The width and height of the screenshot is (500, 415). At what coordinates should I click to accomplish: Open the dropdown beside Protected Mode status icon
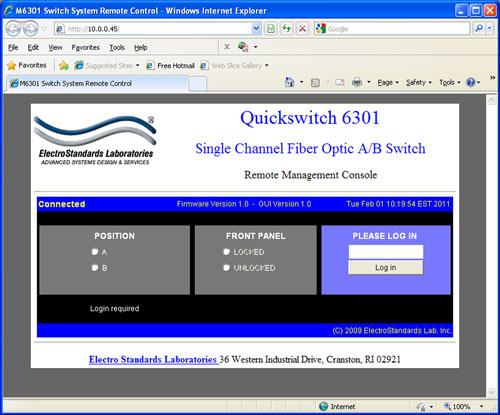point(431,407)
